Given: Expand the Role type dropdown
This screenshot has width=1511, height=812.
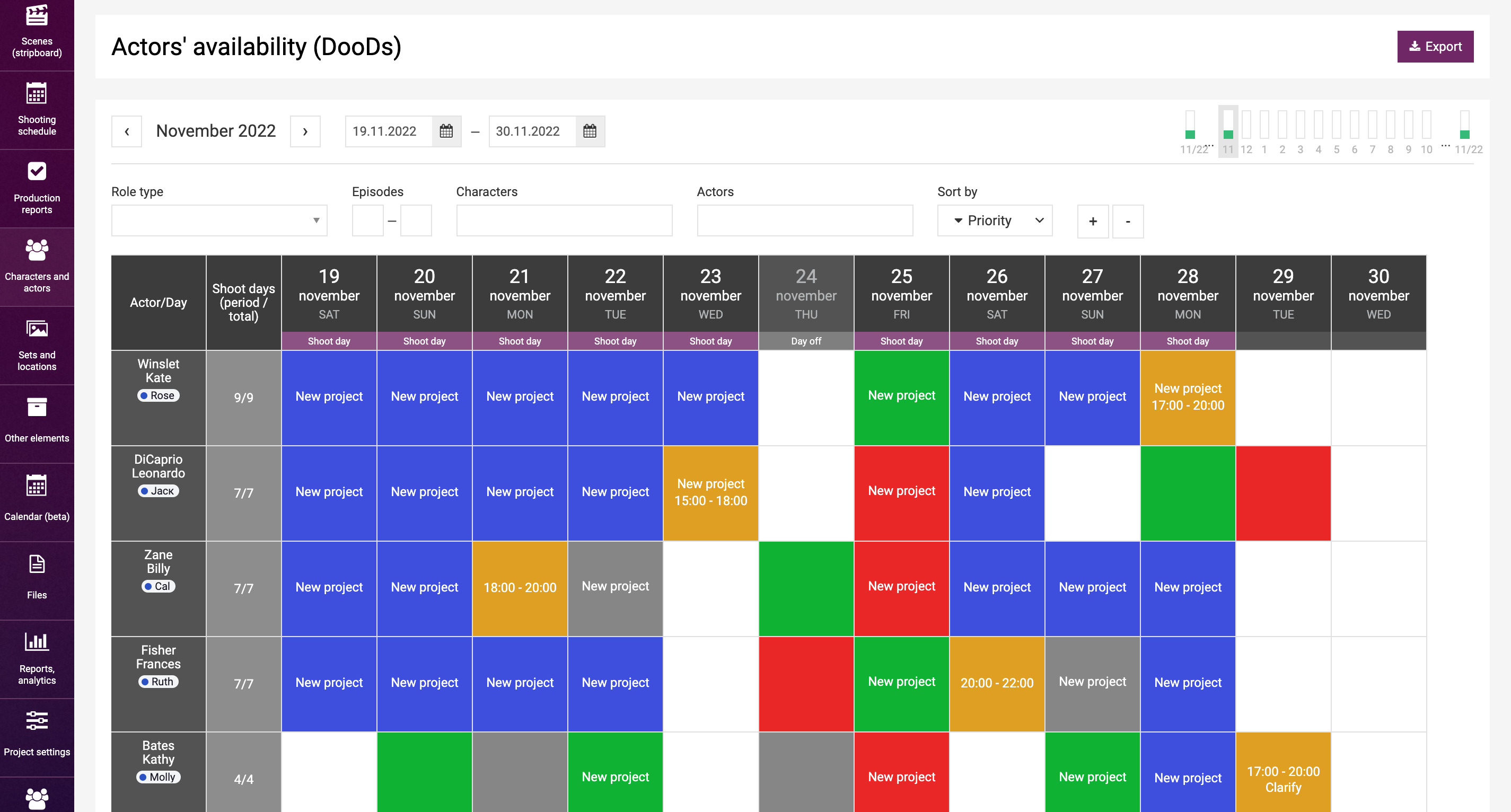Looking at the screenshot, I should (219, 220).
